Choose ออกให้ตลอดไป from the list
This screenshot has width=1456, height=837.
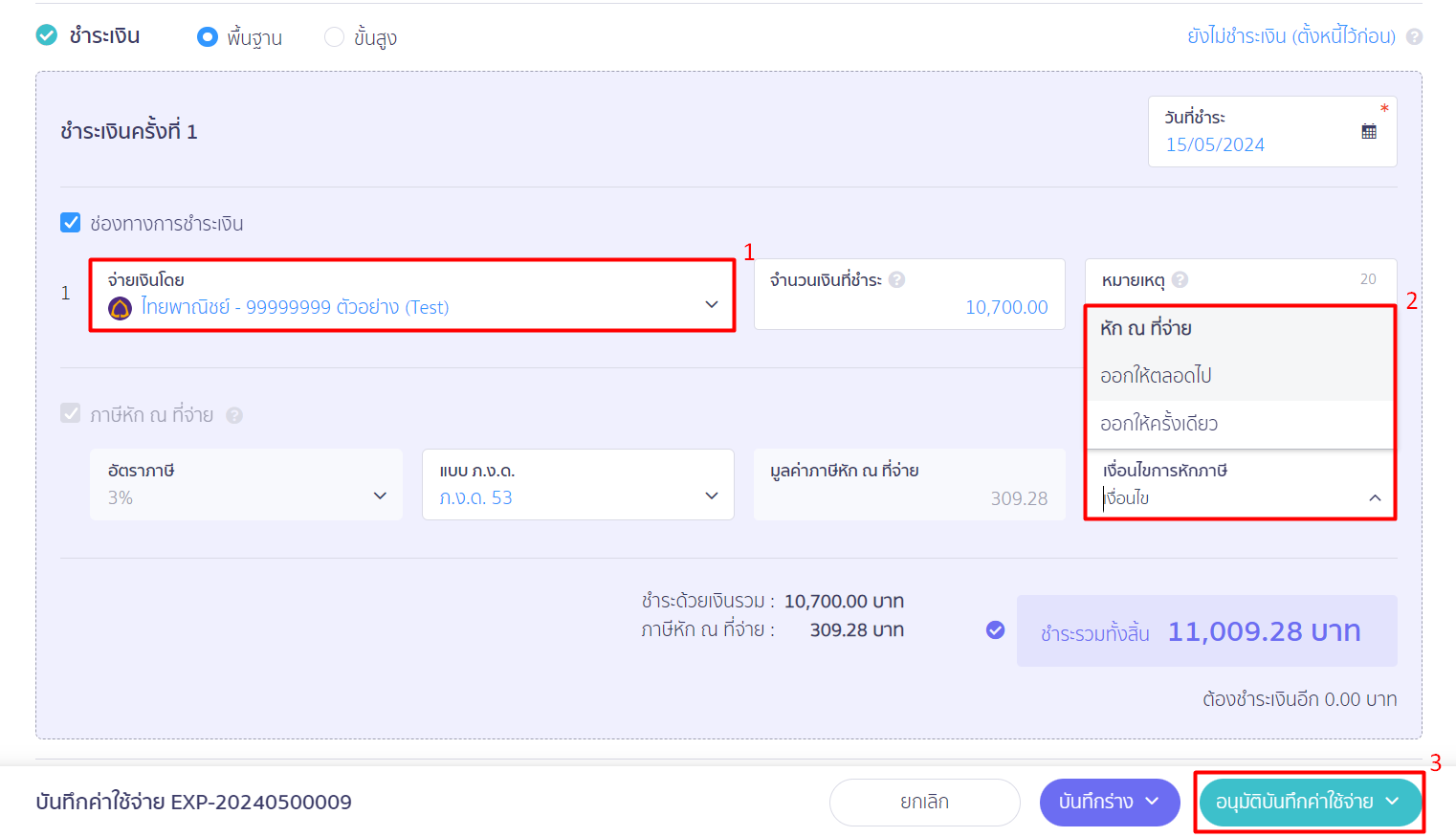1239,376
